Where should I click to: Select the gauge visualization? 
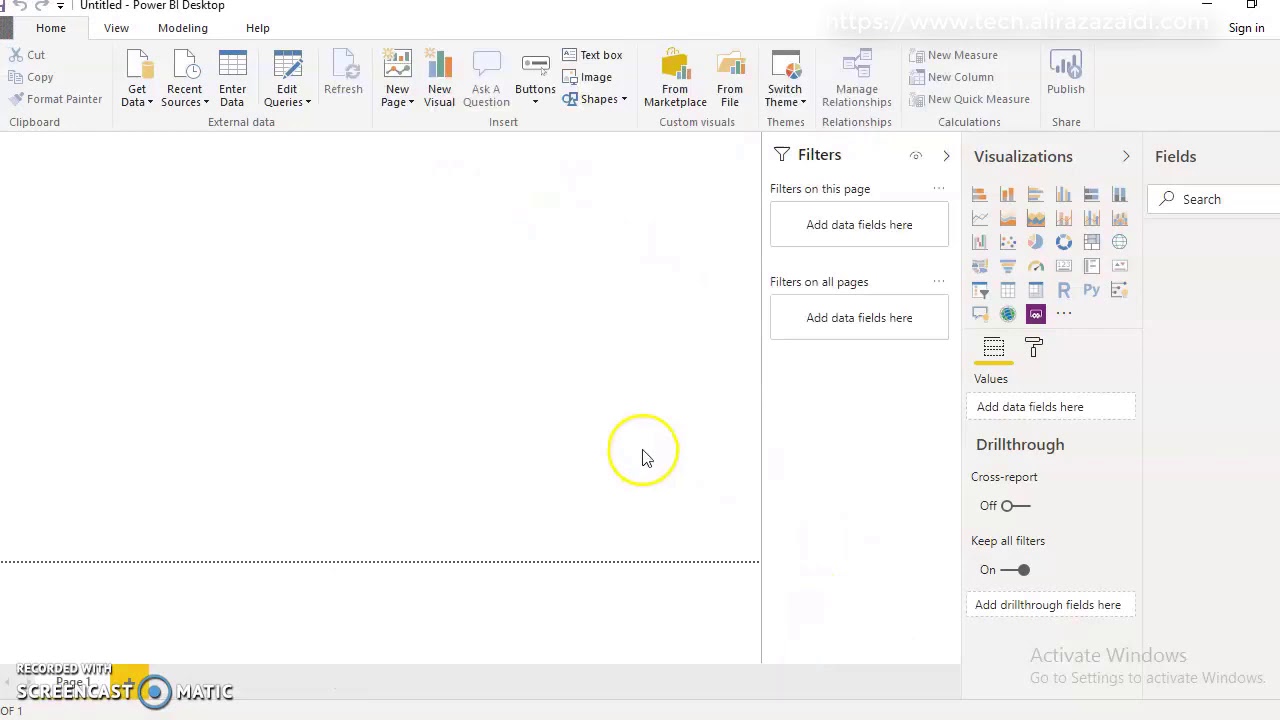(1036, 266)
